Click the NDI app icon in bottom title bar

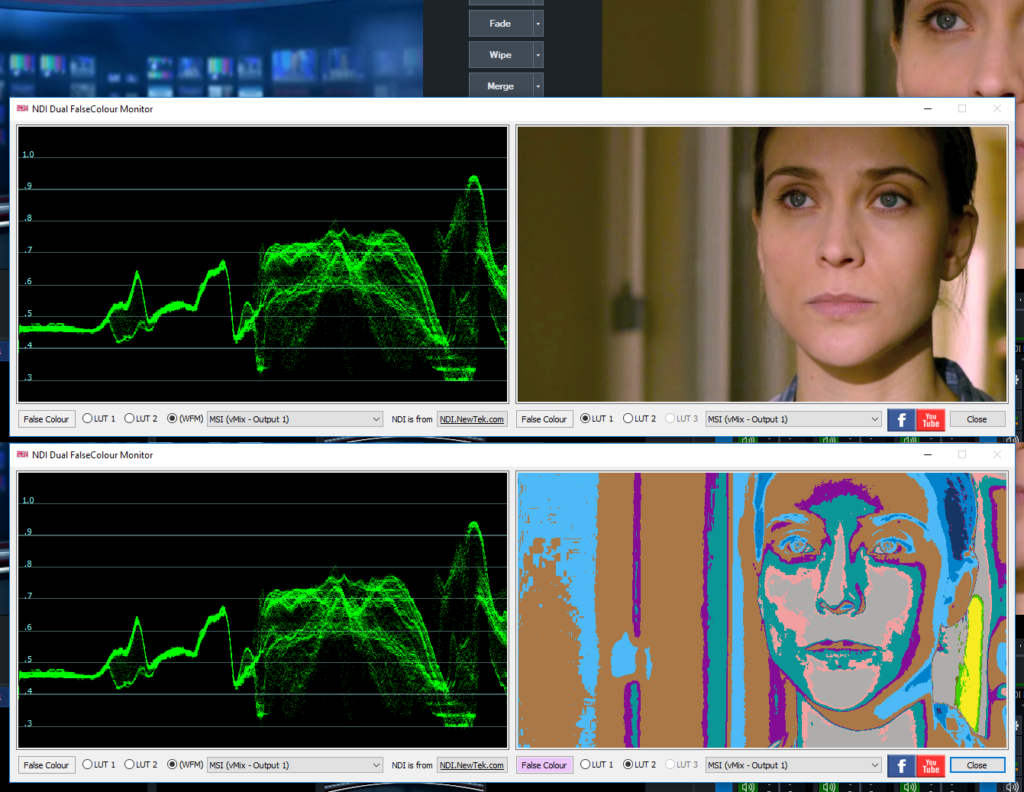point(22,454)
